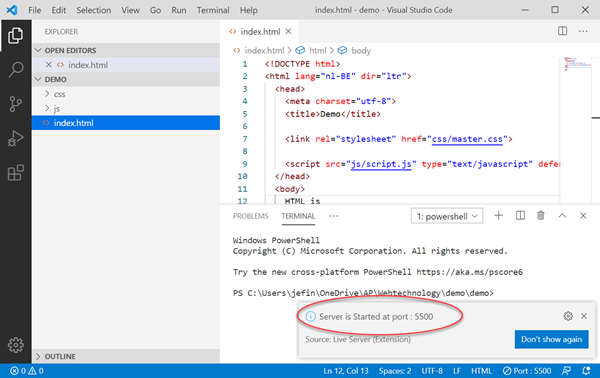Screen dimensions: 600x378
Task: Open the Run and Debug view
Action: pos(15,138)
